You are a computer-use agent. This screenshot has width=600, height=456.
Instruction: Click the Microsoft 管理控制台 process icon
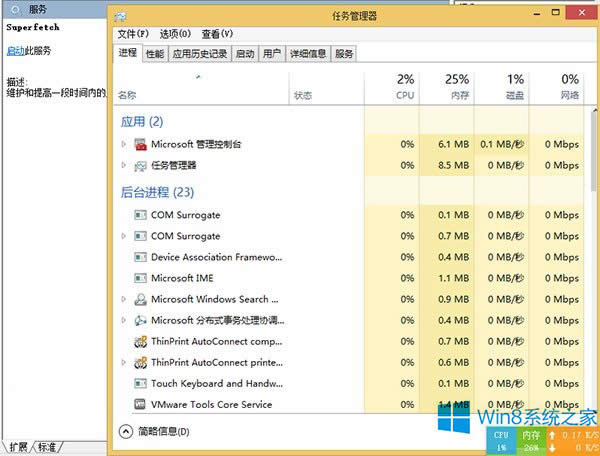(140, 144)
